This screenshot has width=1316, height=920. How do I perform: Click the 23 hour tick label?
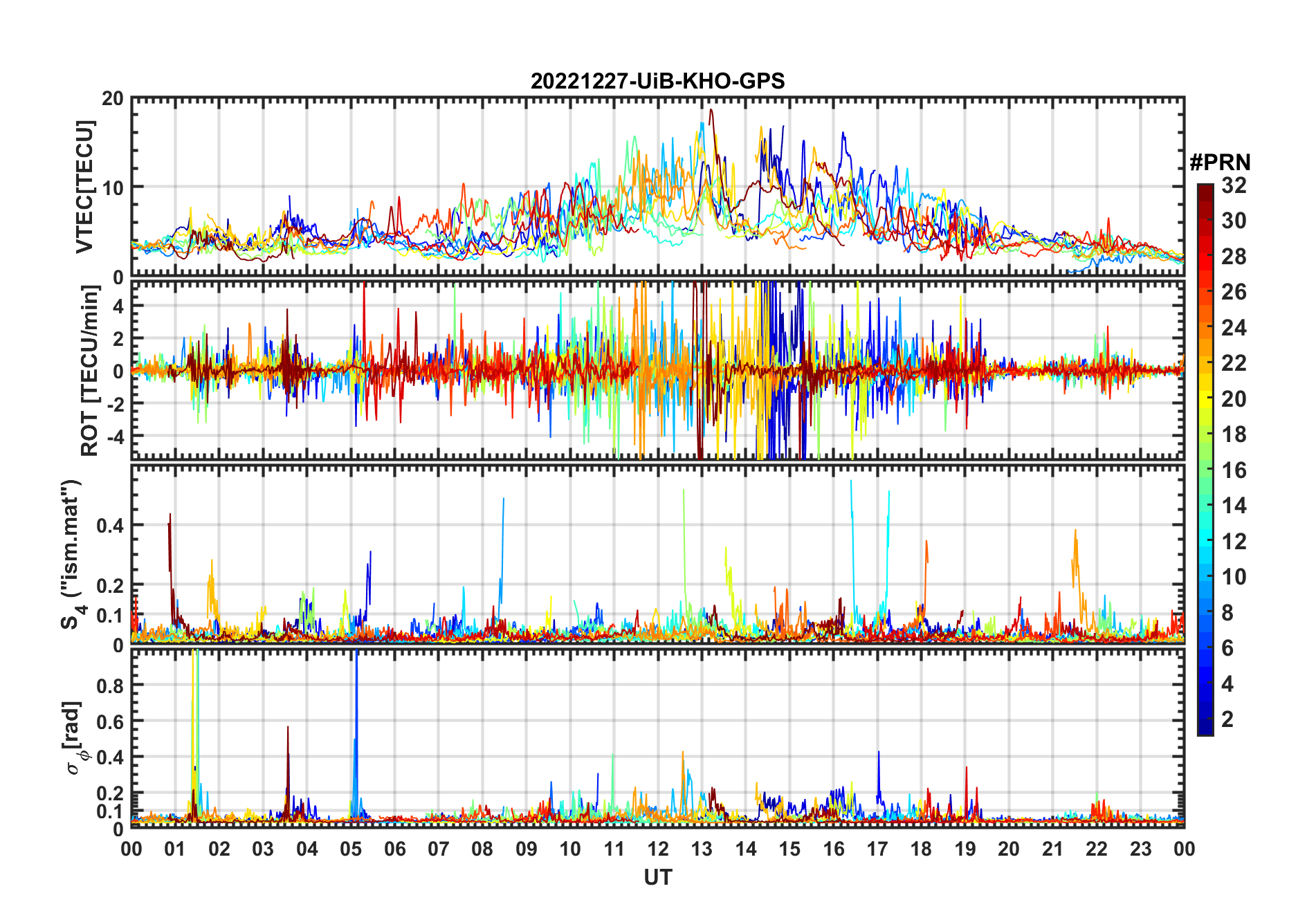(1140, 849)
